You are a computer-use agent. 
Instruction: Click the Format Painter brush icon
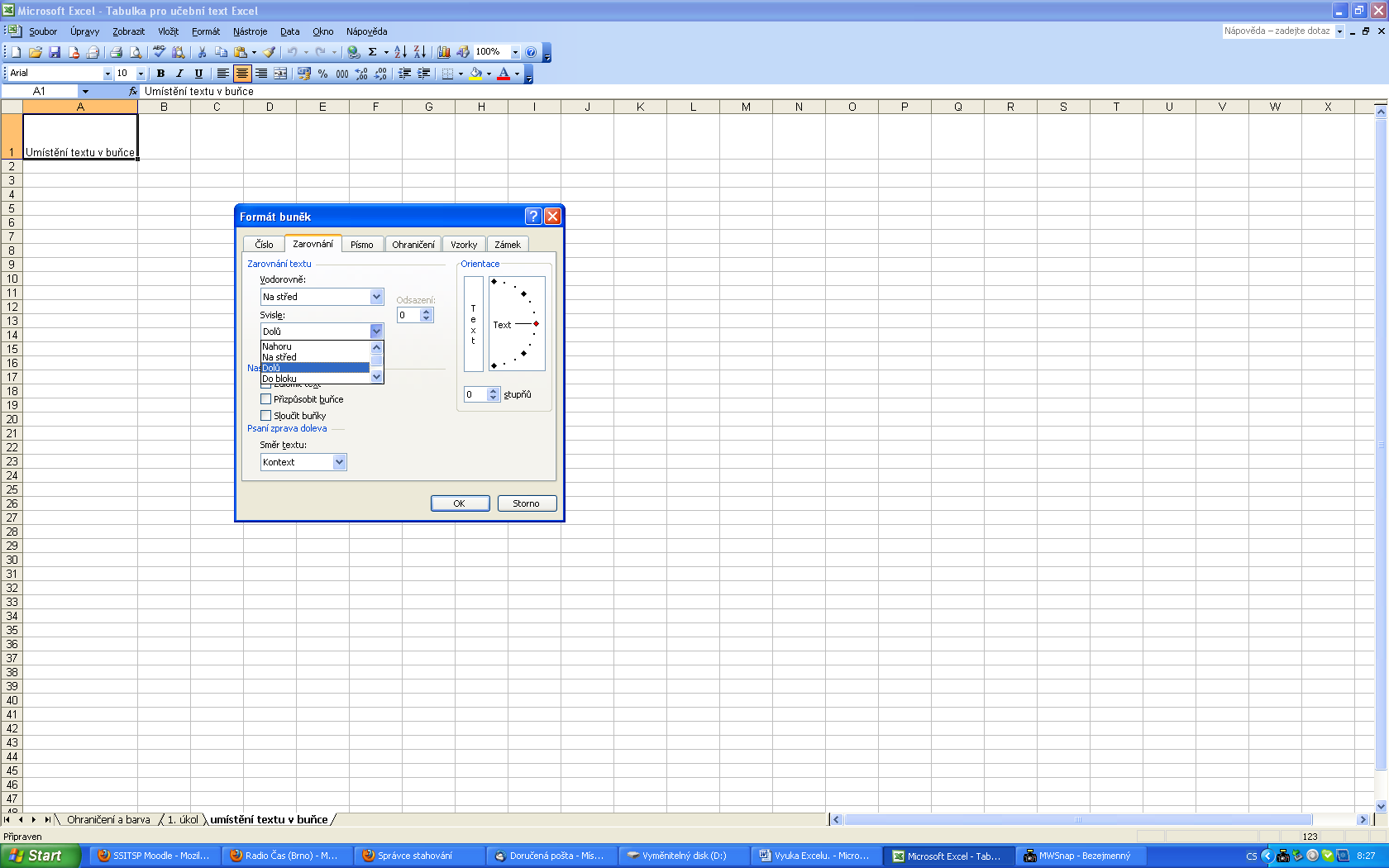270,52
